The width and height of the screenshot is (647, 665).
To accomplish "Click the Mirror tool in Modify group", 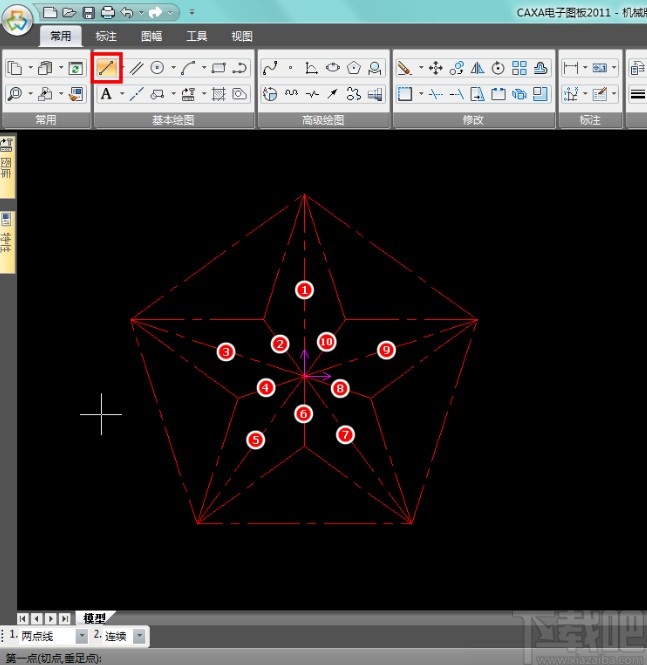I will tap(477, 68).
